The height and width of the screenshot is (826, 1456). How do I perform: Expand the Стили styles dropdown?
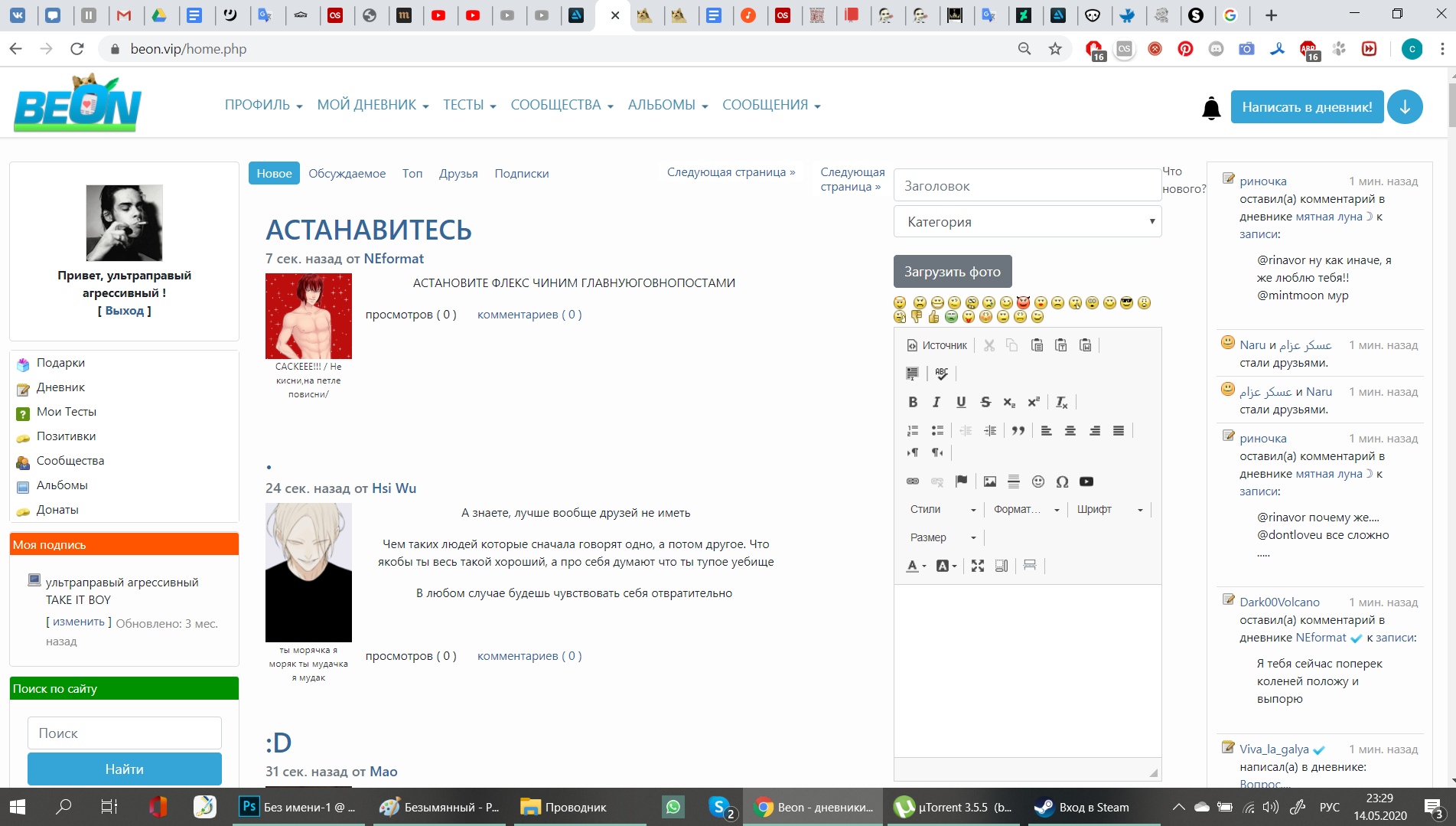pos(943,510)
